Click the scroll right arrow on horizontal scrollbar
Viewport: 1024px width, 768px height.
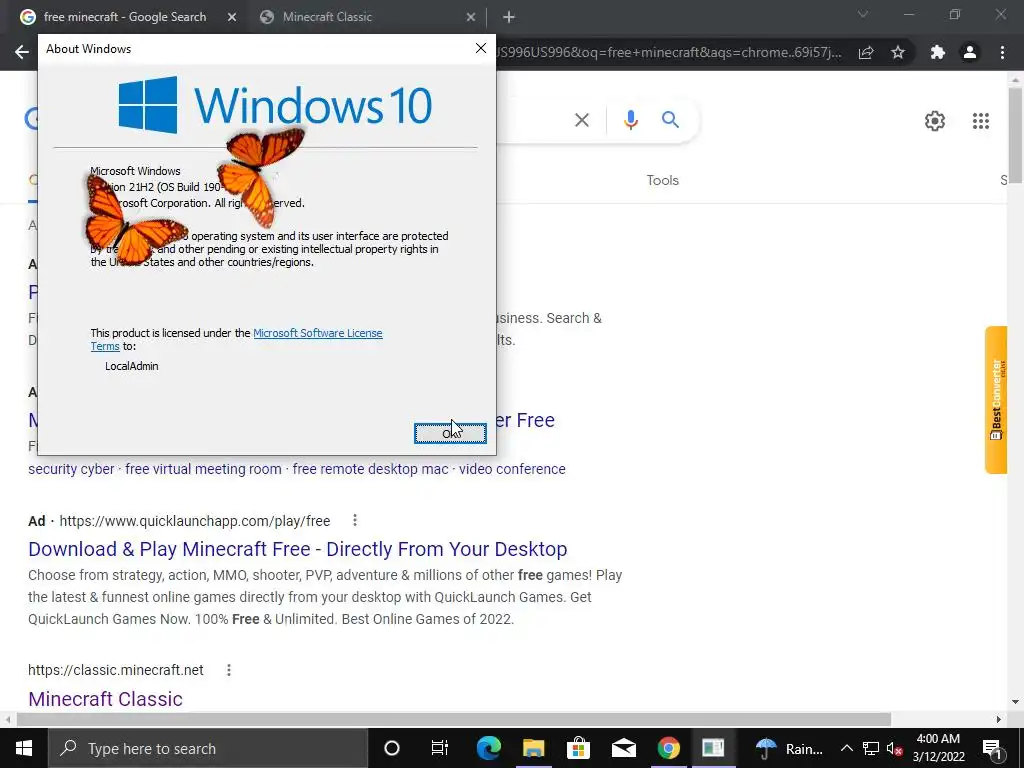coord(999,719)
